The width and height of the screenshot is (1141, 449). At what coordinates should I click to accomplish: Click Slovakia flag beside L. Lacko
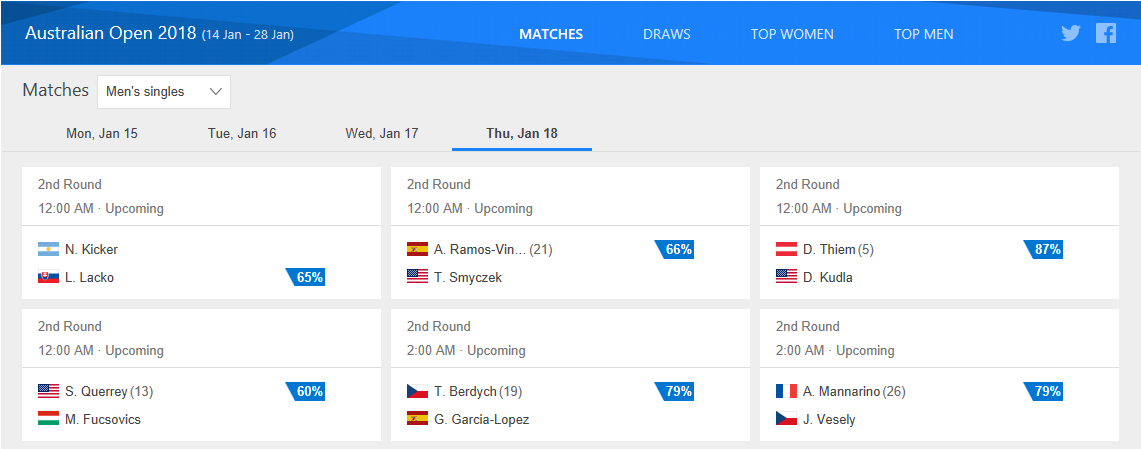48,277
